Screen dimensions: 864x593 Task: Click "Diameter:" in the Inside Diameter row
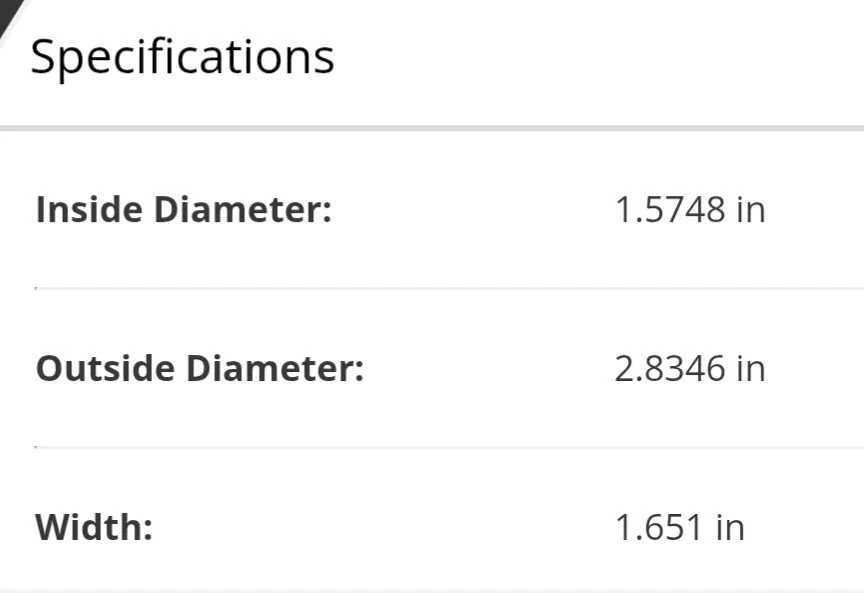[x=240, y=211]
